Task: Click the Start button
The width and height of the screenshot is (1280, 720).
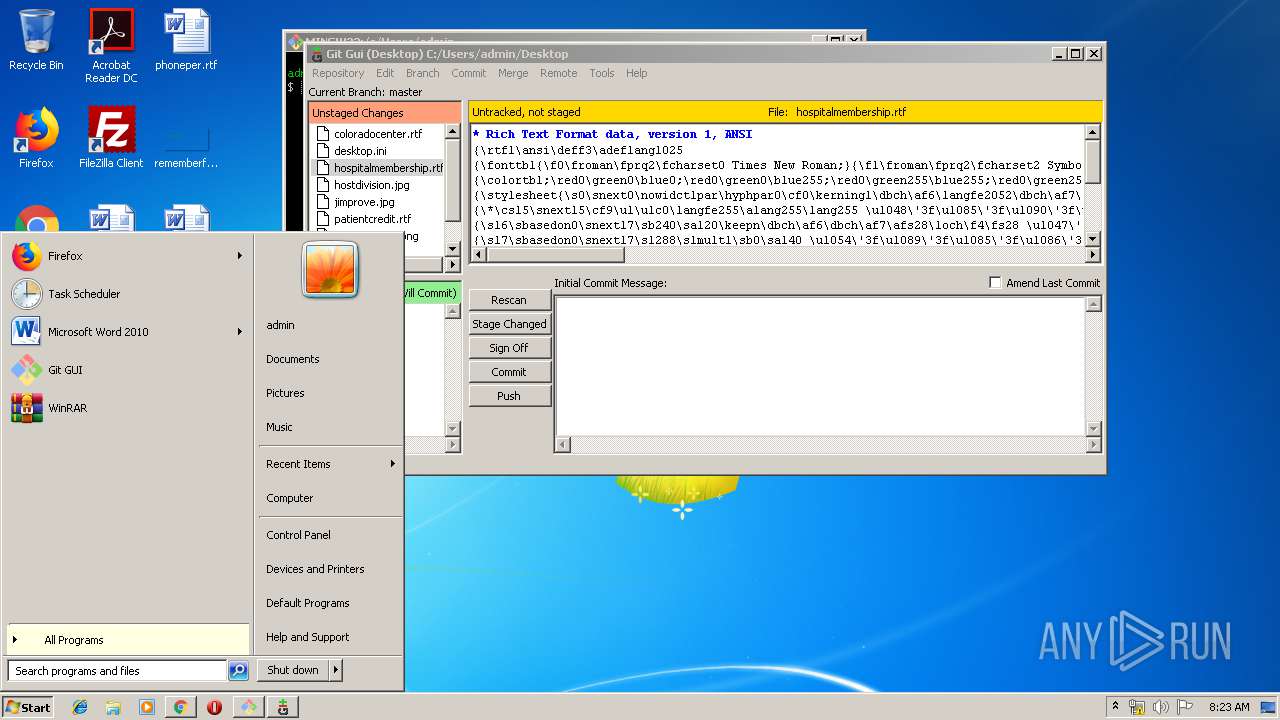Action: point(28,707)
